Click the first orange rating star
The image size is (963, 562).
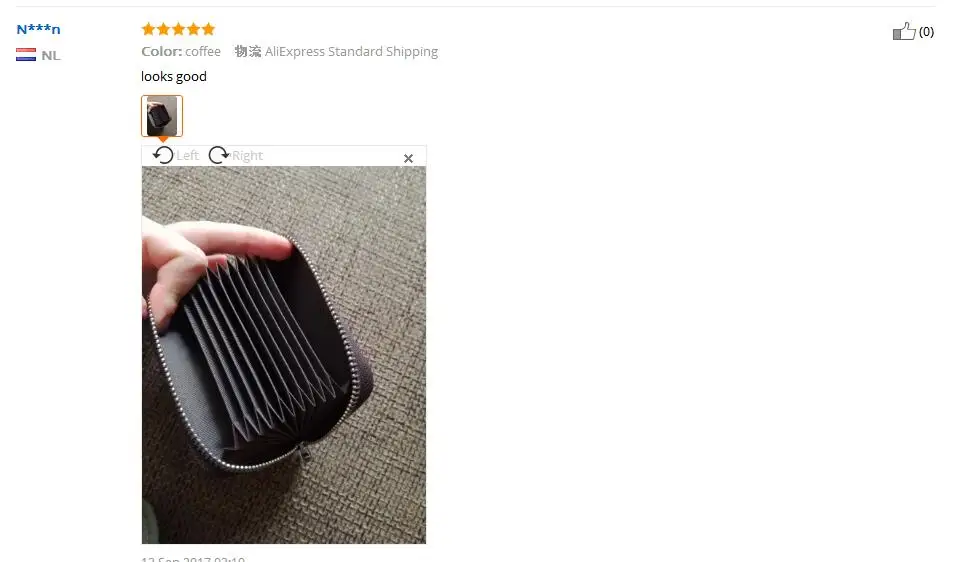148,29
